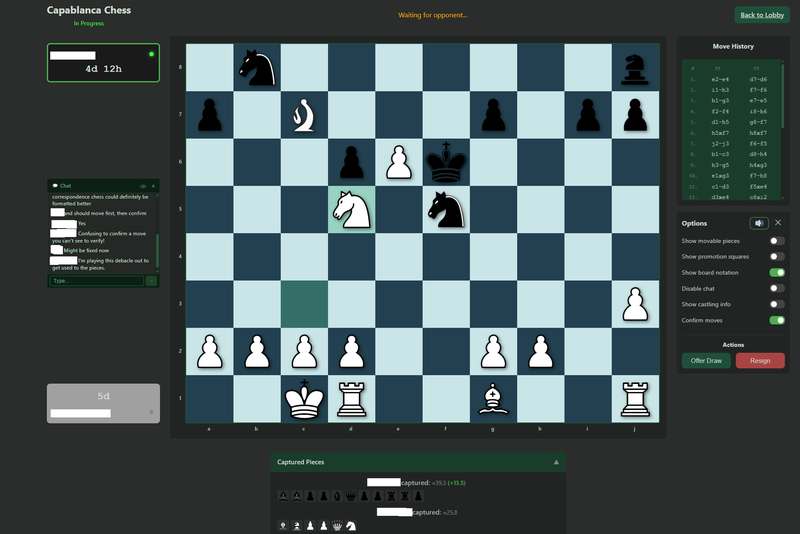The width and height of the screenshot is (800, 534).
Task: Select the black knight on b8
Action: (x=257, y=67)
